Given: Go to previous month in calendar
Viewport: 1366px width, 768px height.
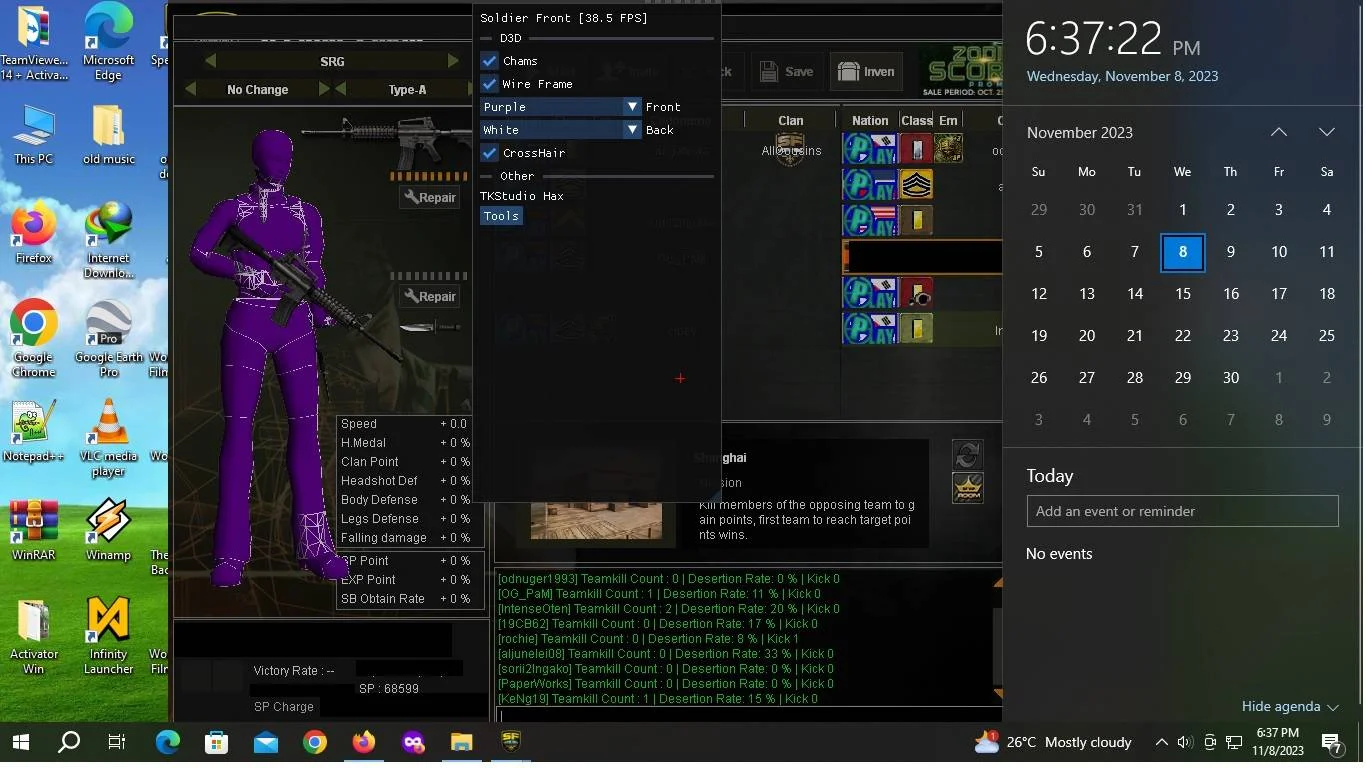Looking at the screenshot, I should pyautogui.click(x=1279, y=132).
